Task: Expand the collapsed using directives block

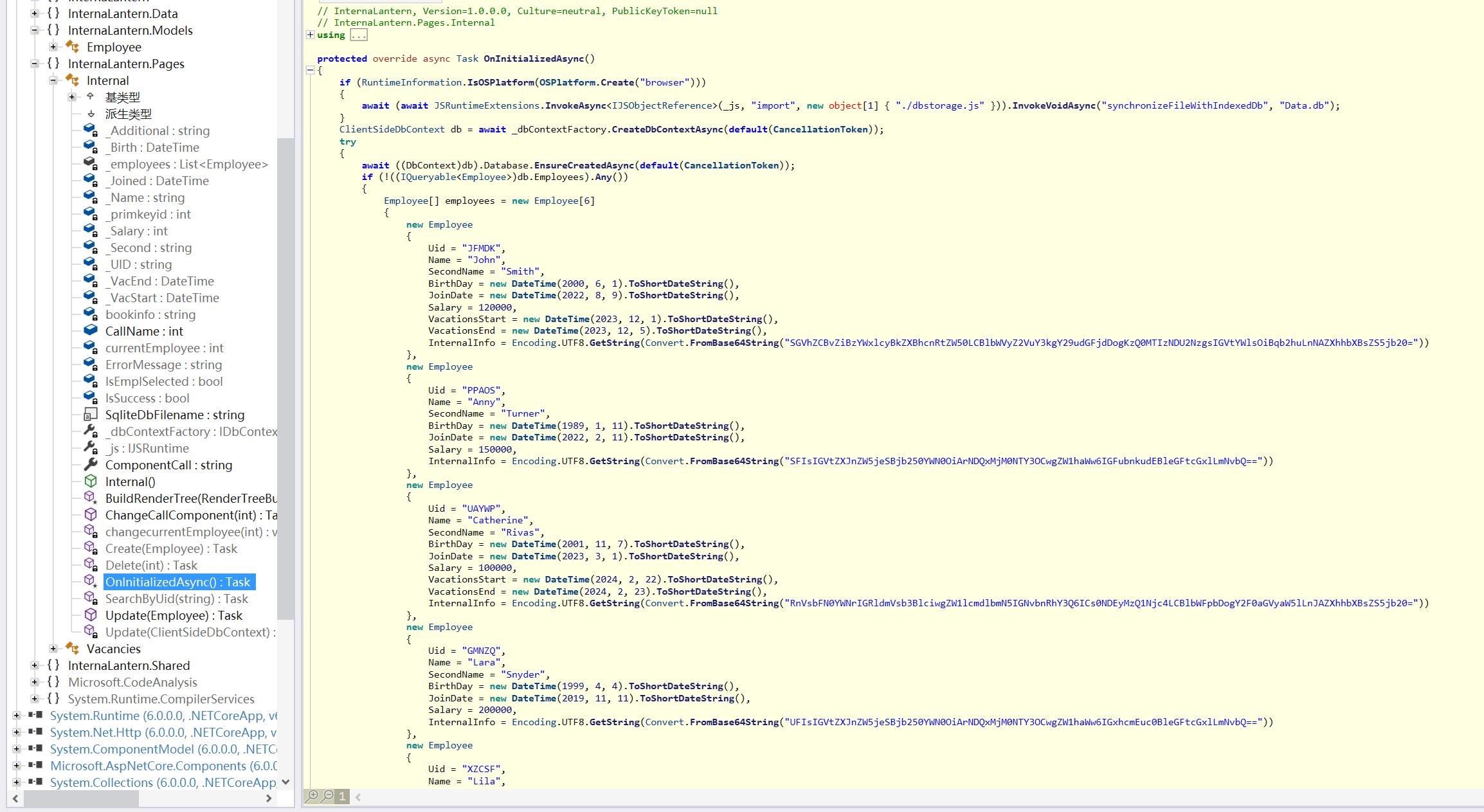Action: pyautogui.click(x=310, y=35)
